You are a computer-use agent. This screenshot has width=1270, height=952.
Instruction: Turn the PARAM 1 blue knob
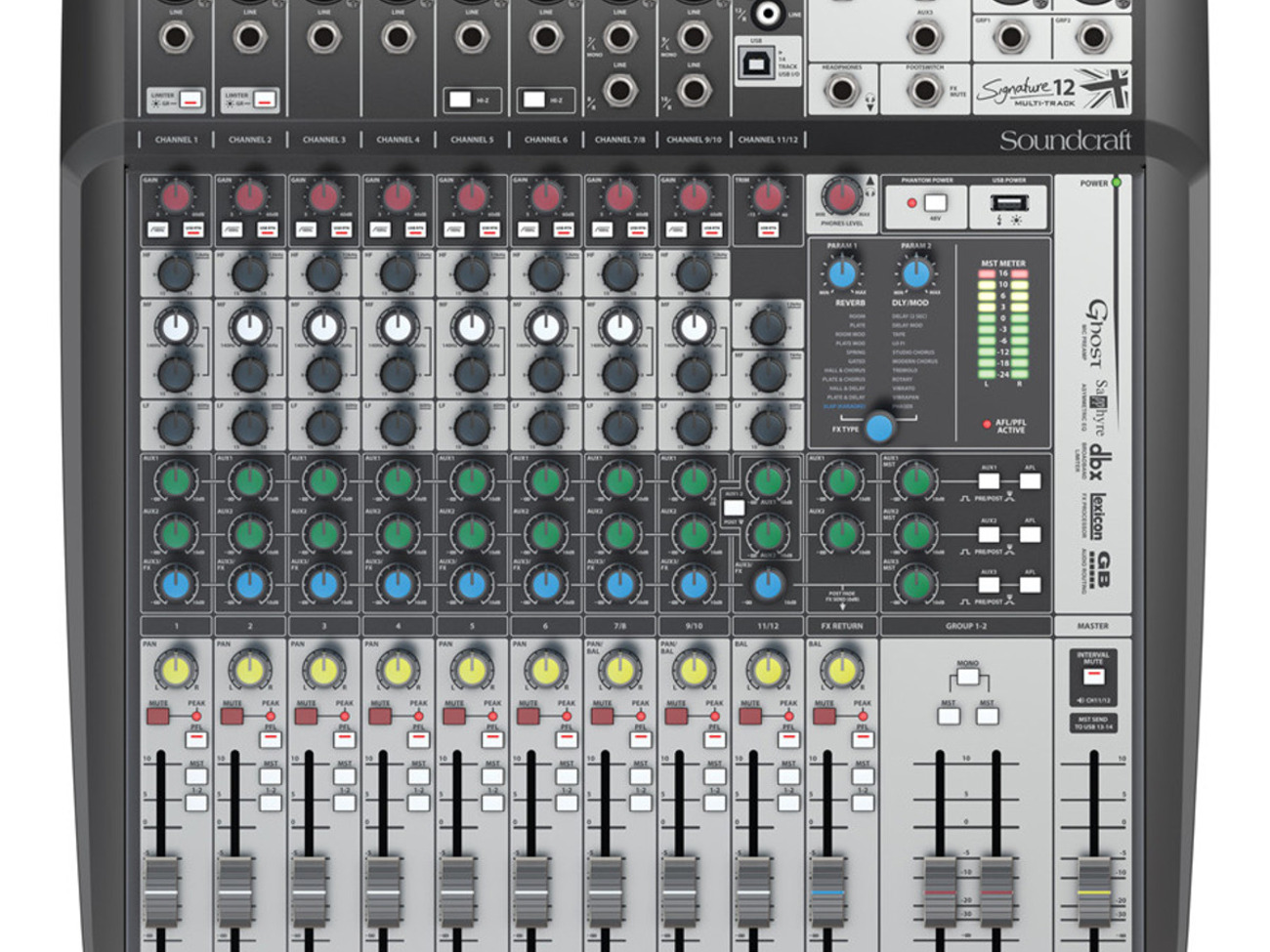[x=842, y=273]
